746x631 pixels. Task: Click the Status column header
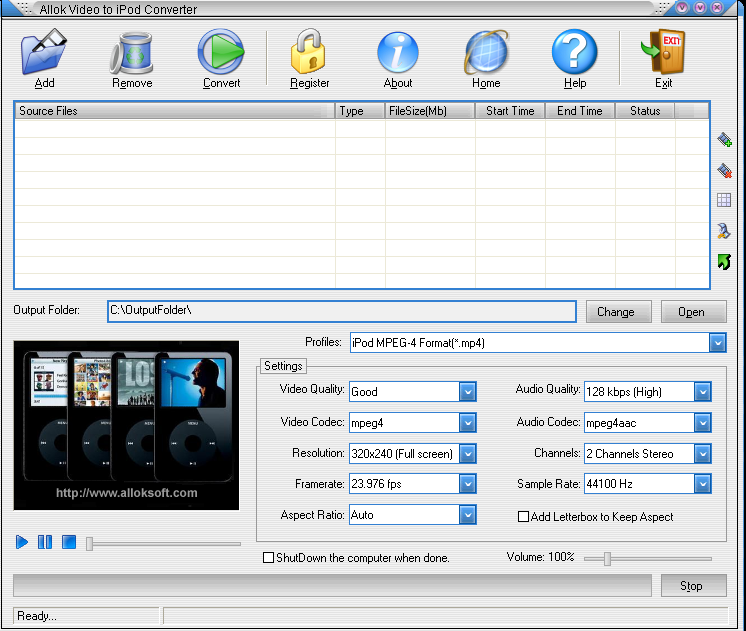(x=645, y=111)
